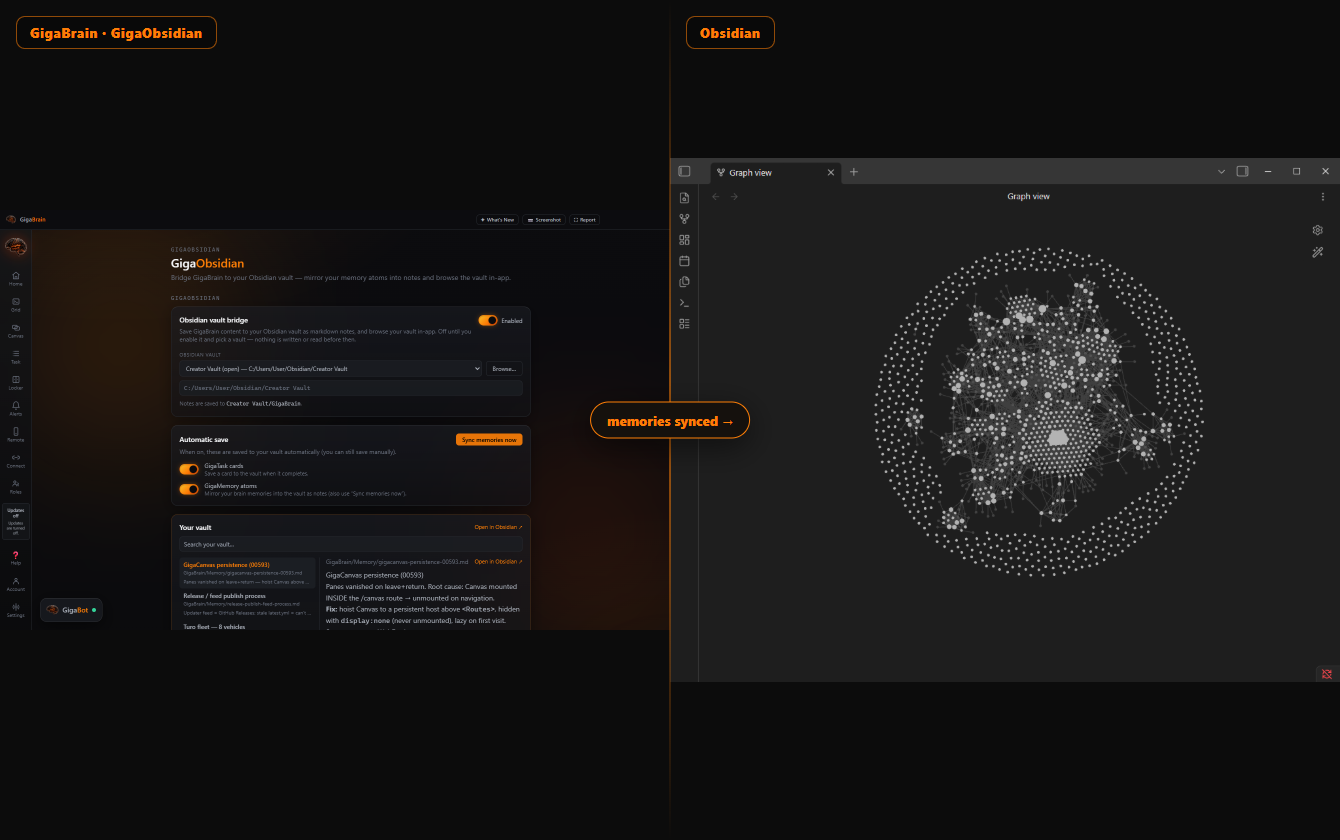Start timelapse animation wand in Obsidian graph
This screenshot has height=840, width=1340.
pos(1318,253)
